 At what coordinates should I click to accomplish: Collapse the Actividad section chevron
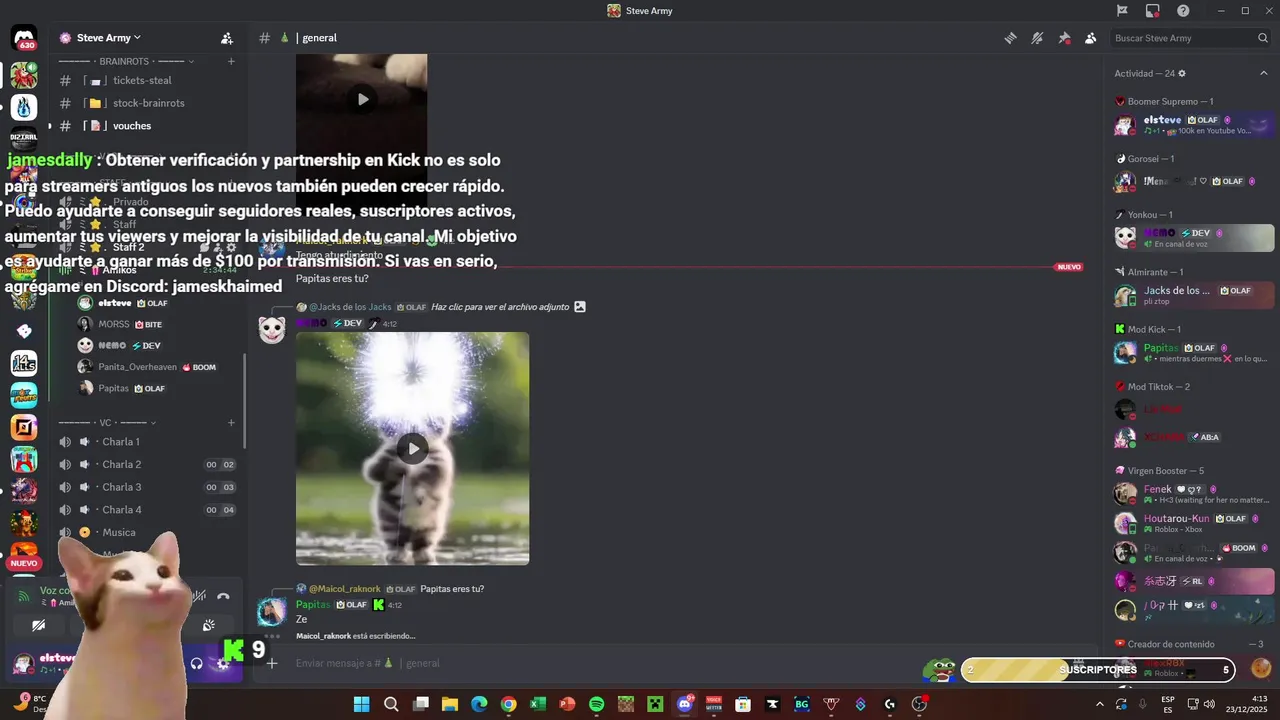1262,73
